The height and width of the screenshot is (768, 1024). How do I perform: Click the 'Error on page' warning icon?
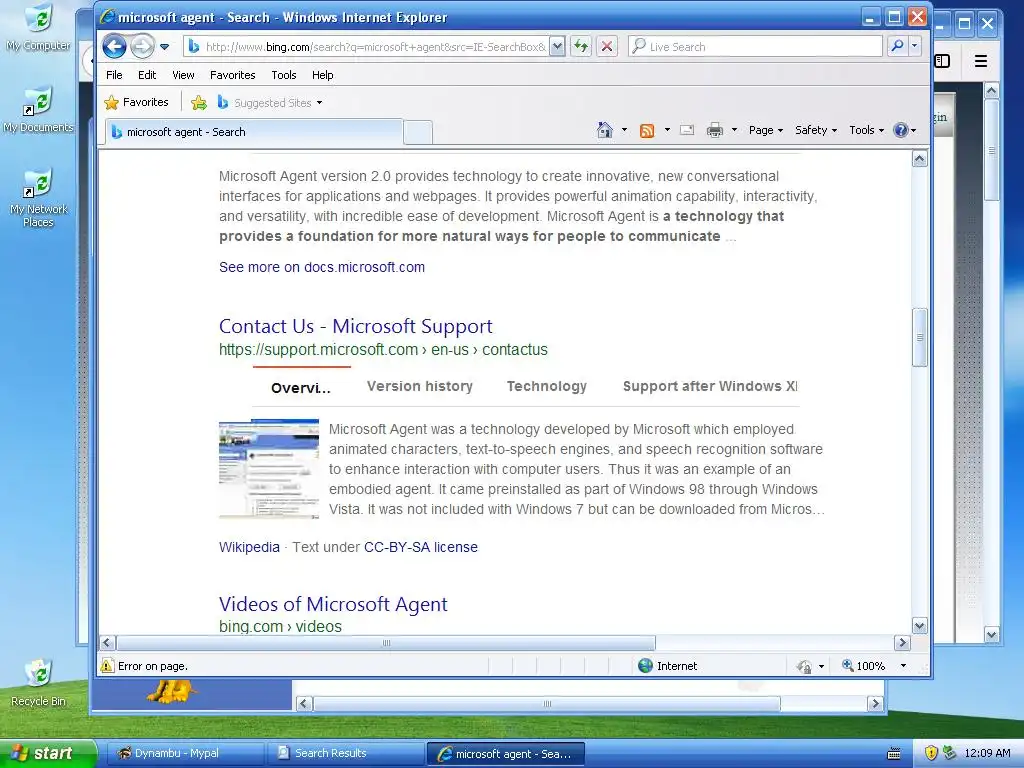click(x=107, y=665)
